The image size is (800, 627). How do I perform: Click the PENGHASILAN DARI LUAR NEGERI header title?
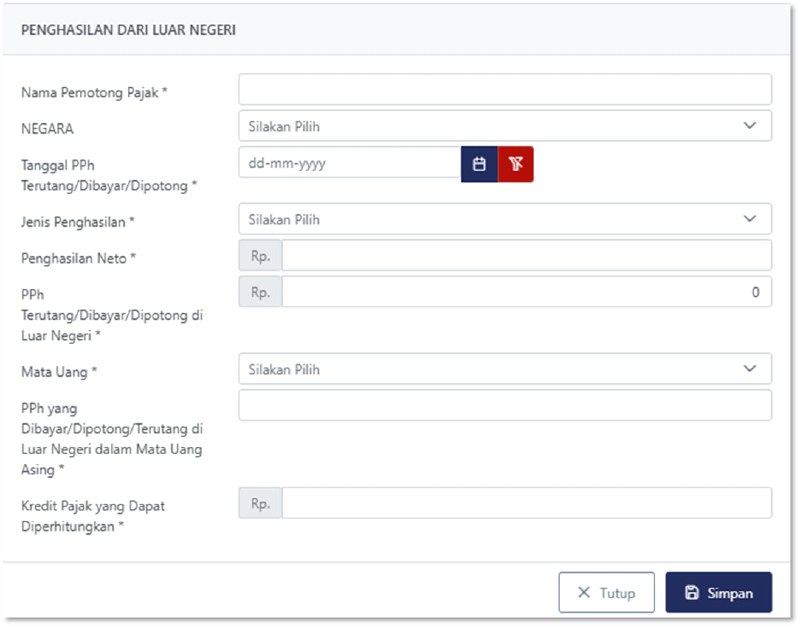point(128,30)
